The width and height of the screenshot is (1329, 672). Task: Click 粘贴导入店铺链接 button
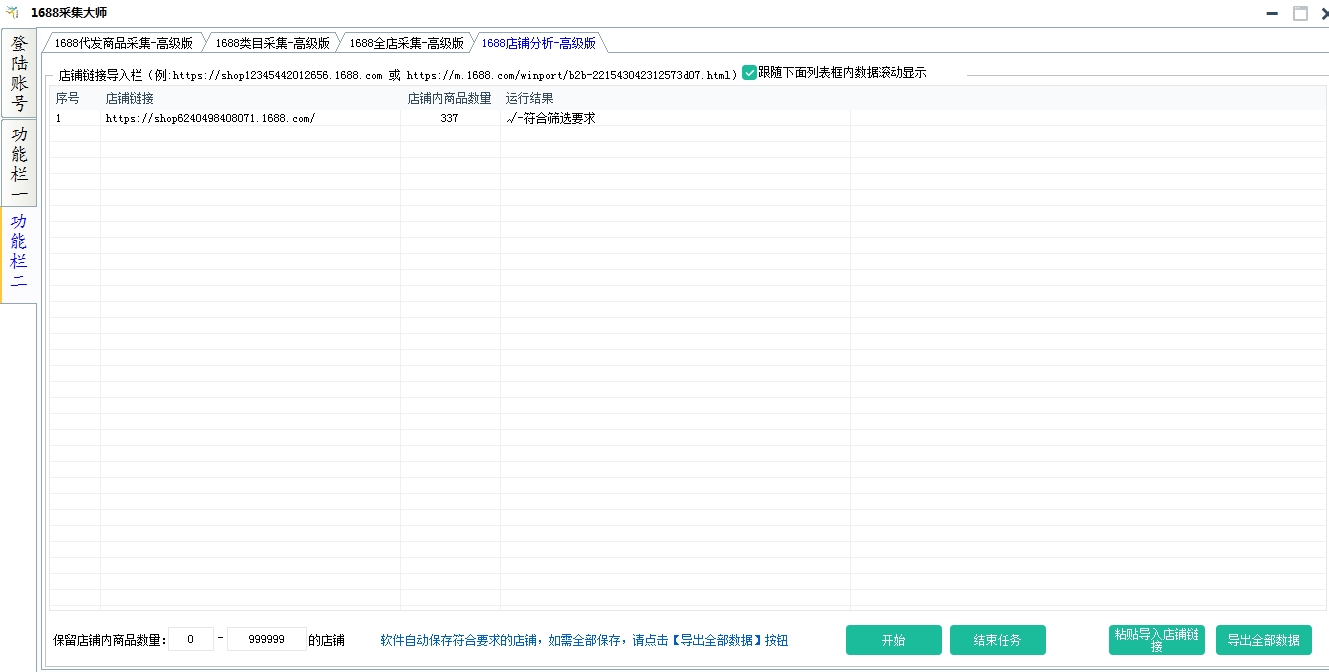pos(1157,640)
